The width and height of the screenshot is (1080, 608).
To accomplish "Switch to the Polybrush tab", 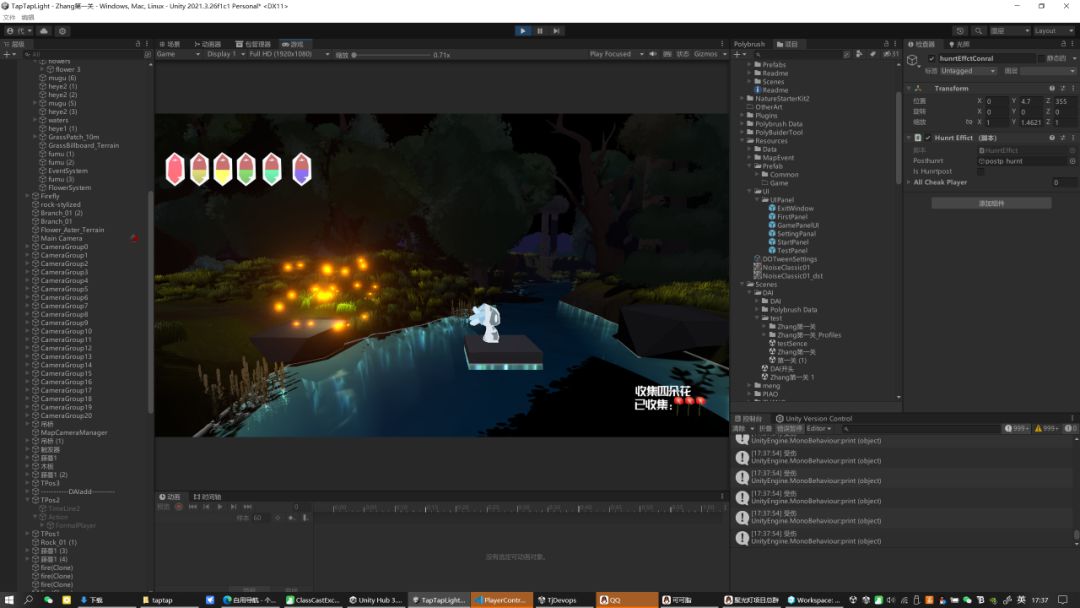I will point(750,44).
